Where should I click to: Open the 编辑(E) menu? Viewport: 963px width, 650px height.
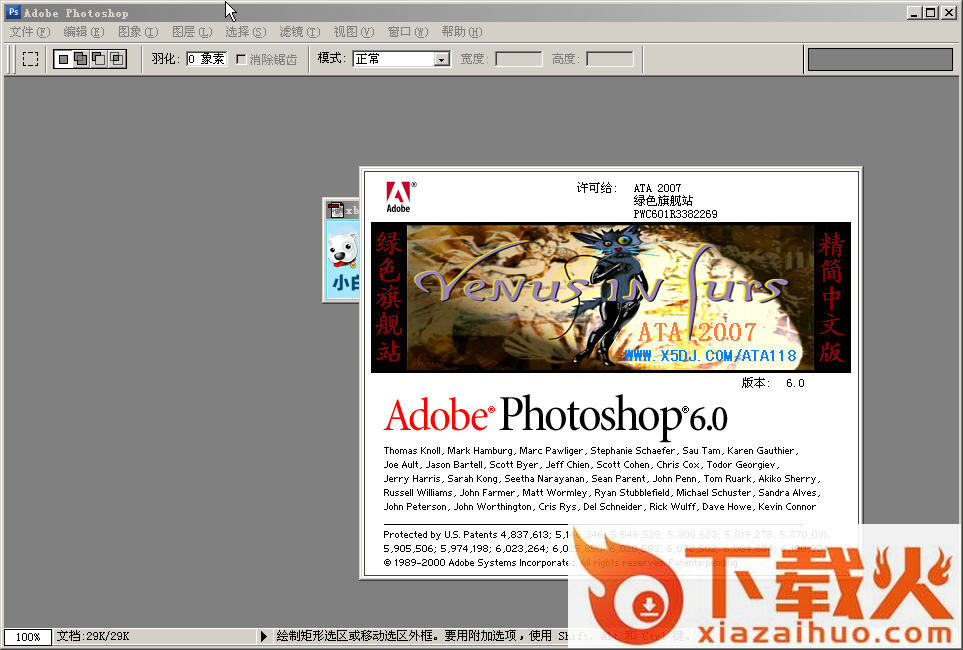coord(84,31)
